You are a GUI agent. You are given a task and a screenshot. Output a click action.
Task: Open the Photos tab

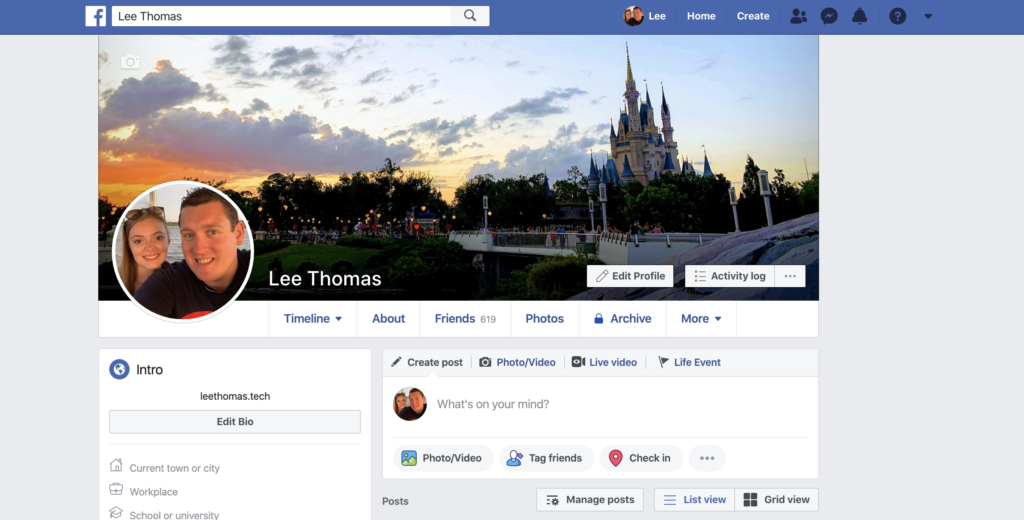tap(544, 319)
